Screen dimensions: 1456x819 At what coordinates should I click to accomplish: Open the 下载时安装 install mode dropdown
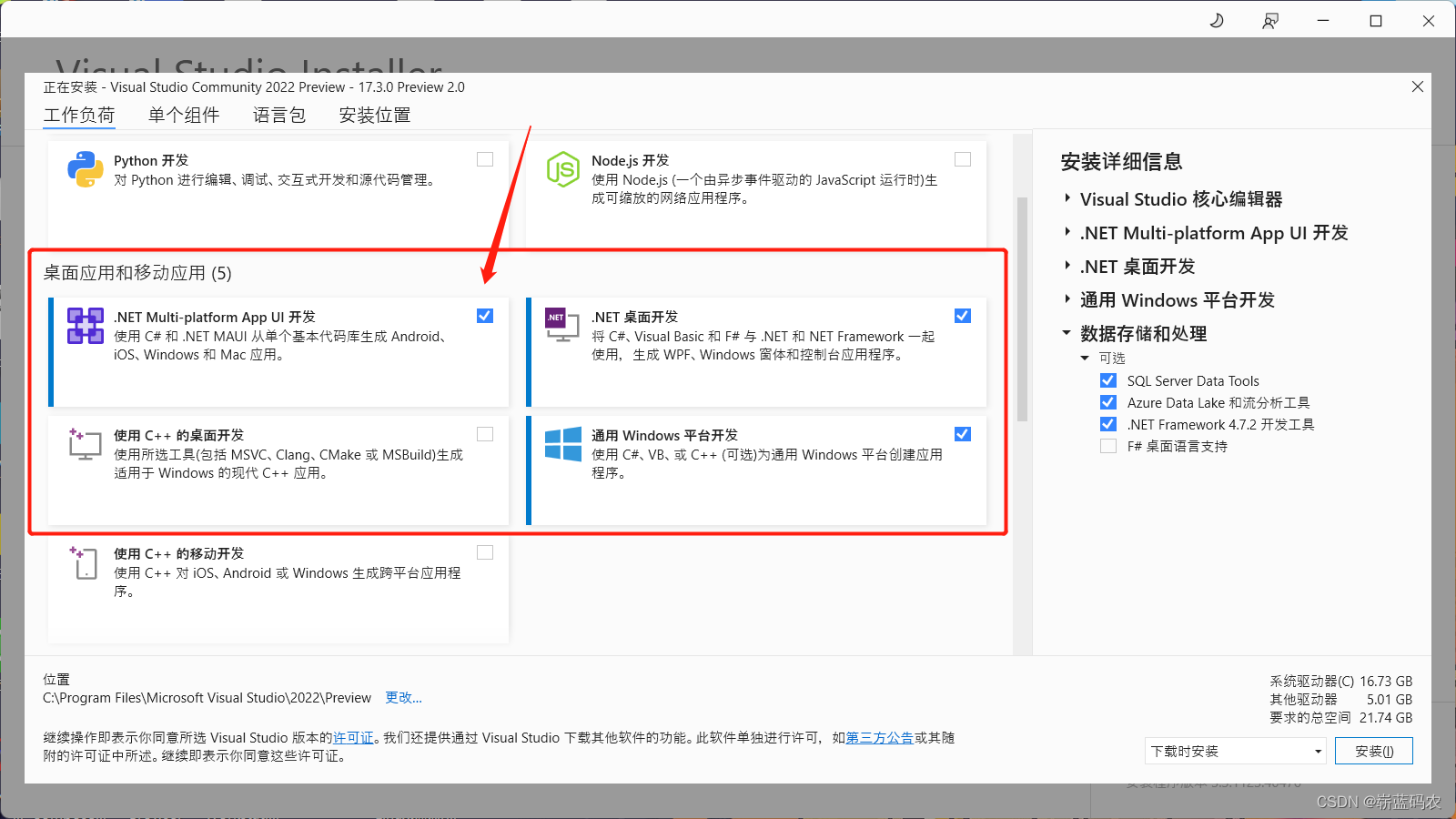[x=1235, y=751]
